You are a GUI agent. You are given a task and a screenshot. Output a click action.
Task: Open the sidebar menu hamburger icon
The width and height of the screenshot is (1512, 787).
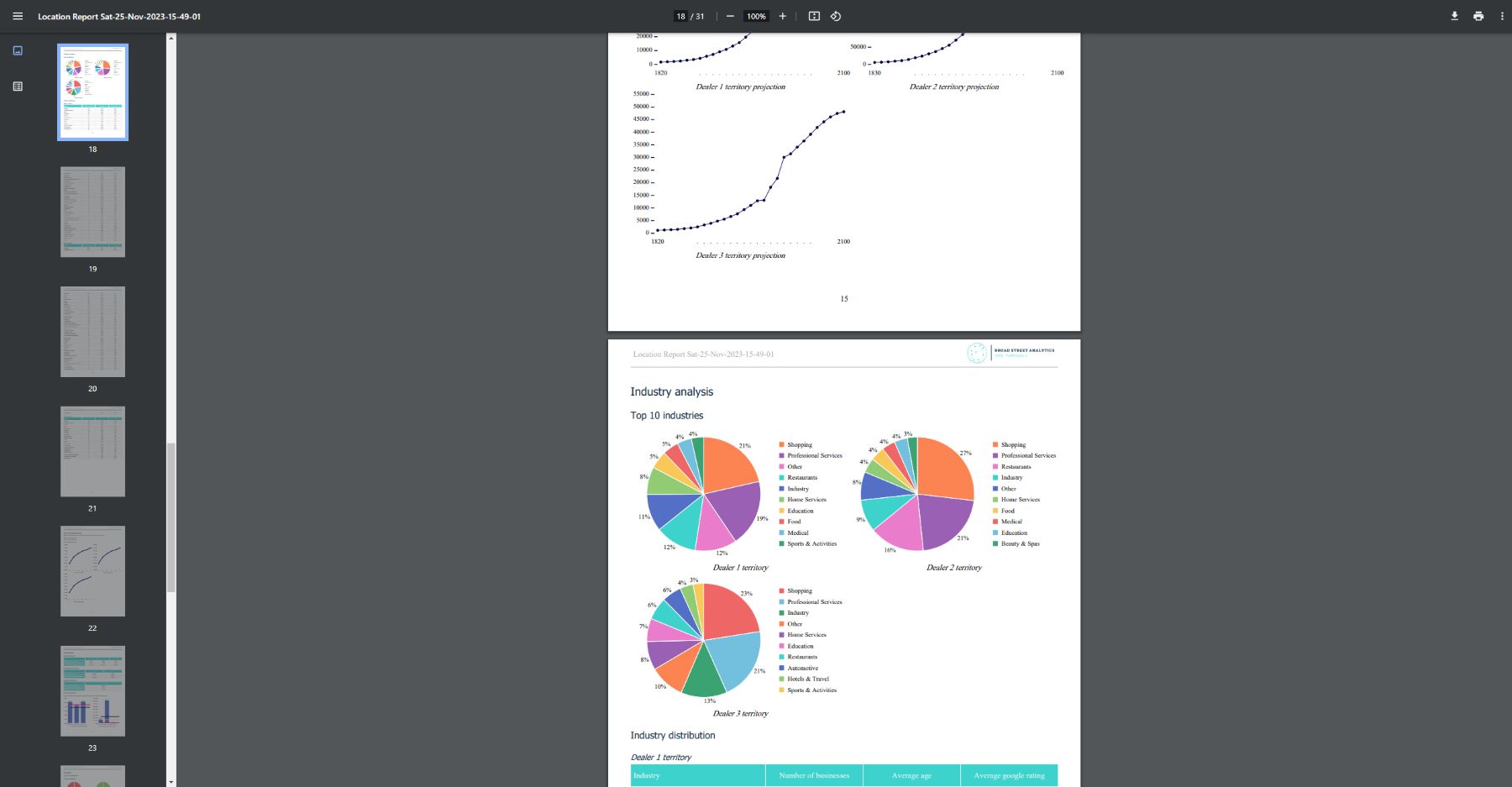click(18, 16)
